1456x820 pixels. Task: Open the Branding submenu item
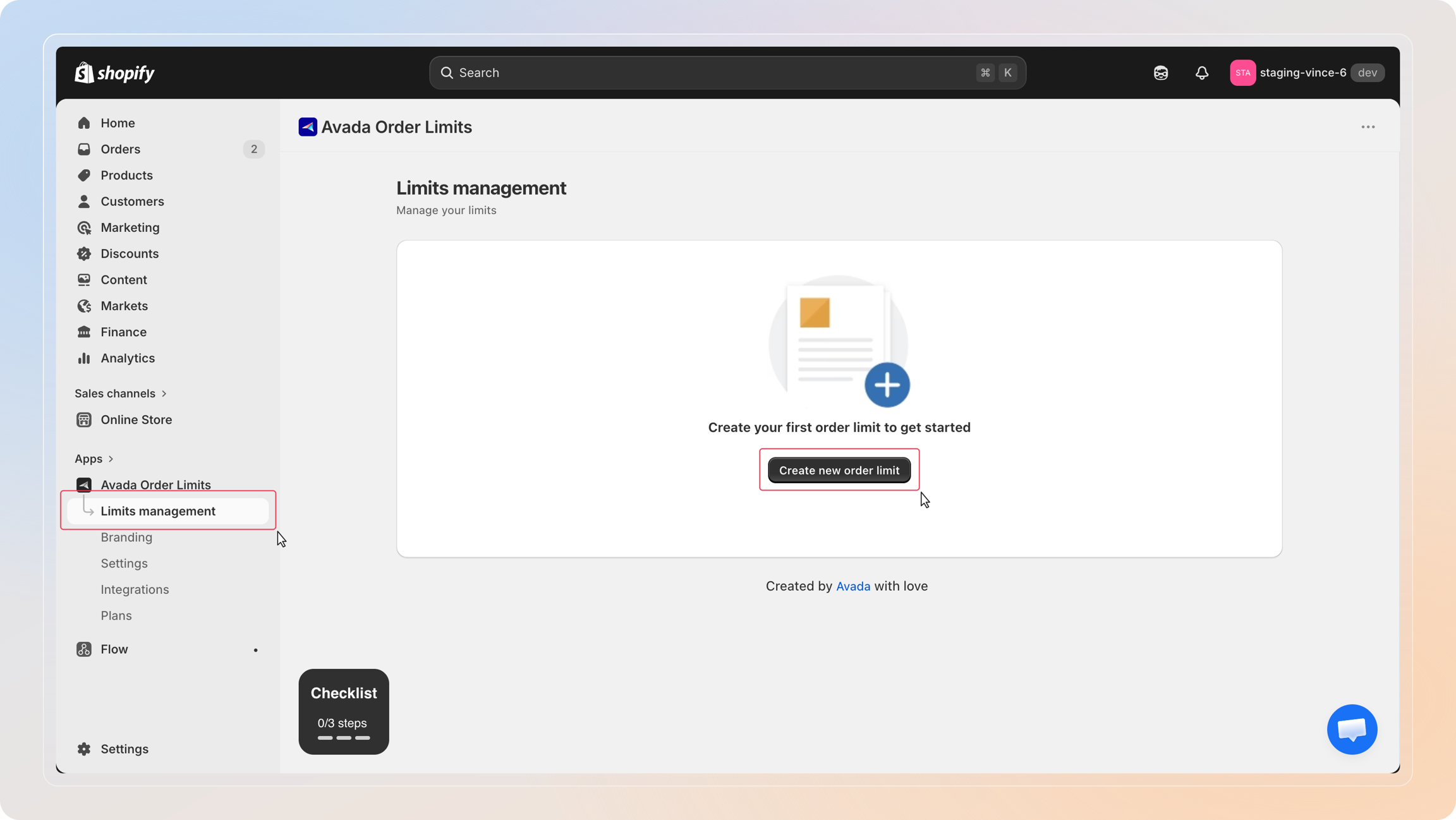click(126, 537)
